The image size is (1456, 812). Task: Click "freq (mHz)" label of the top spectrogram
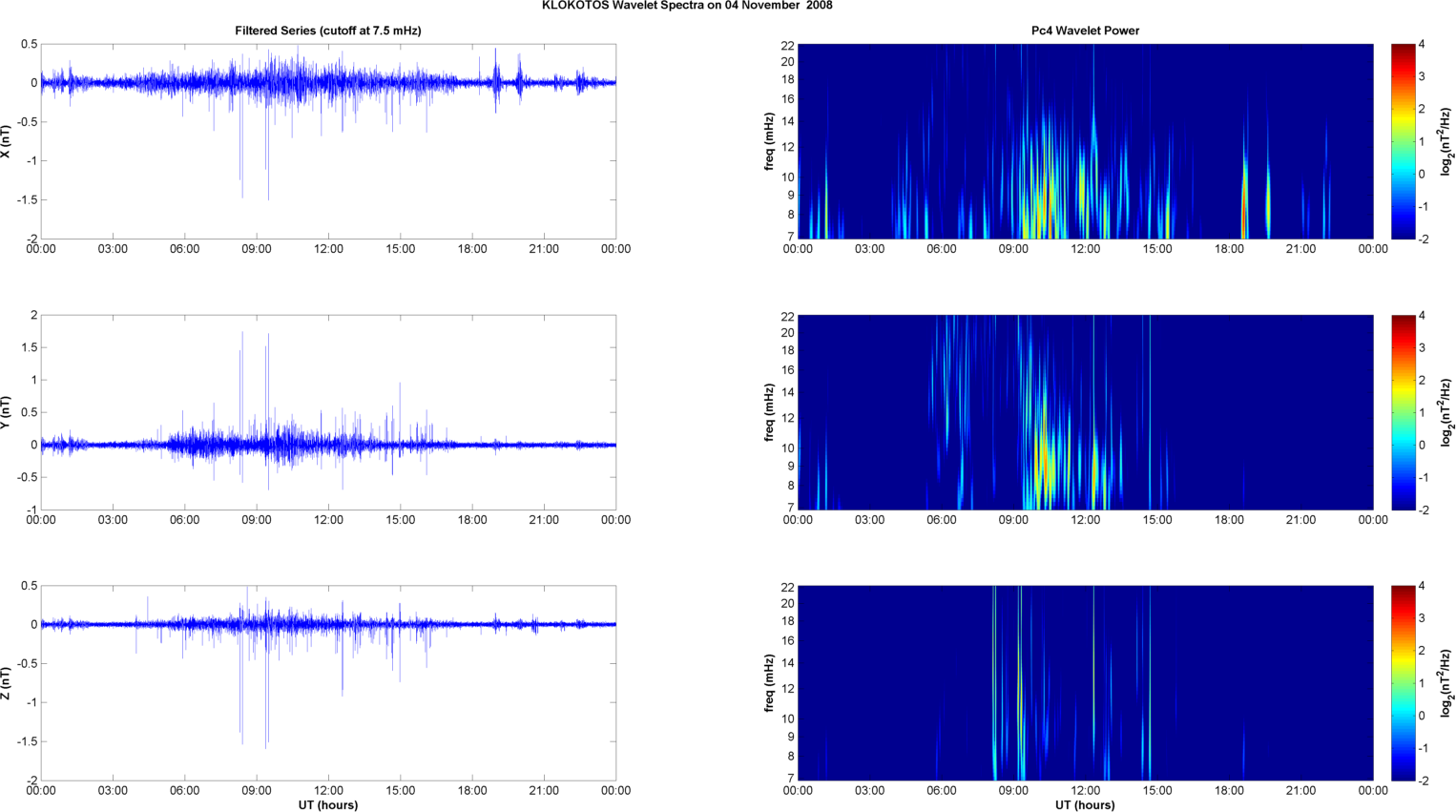coord(769,141)
